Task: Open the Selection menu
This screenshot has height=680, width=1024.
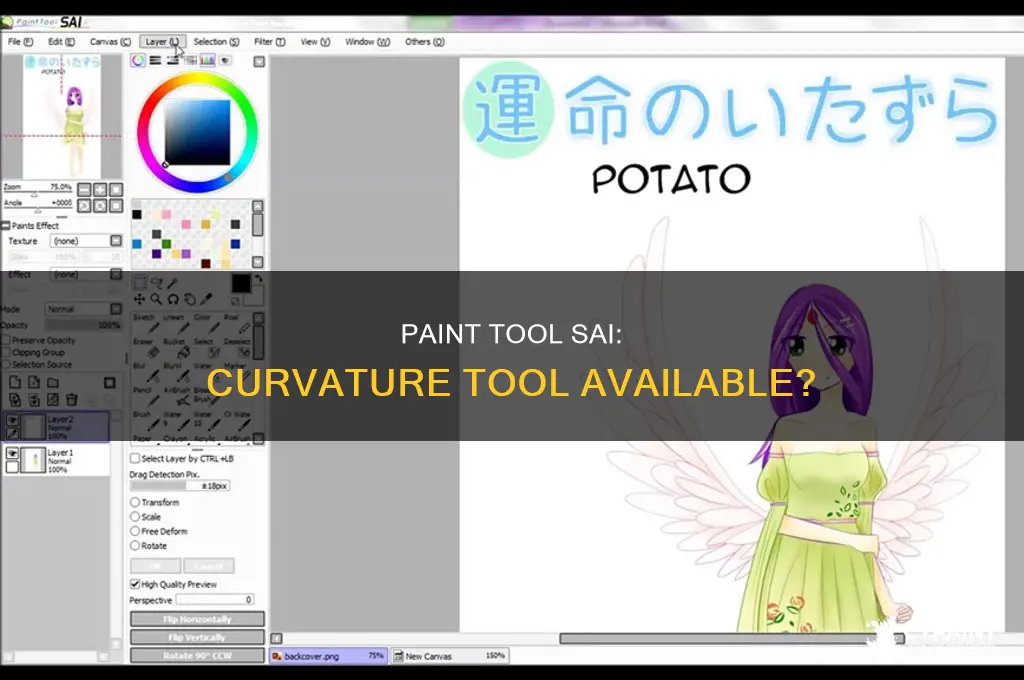Action: [216, 42]
